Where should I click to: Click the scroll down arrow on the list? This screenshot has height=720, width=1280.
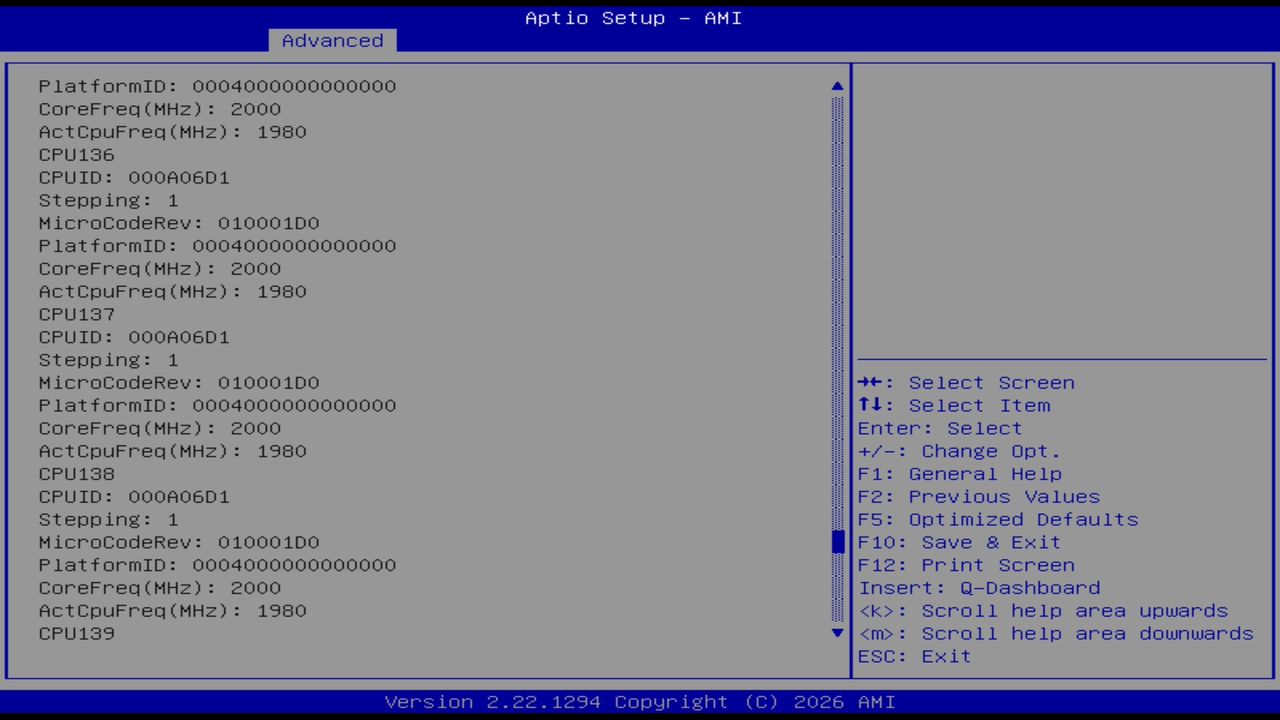pos(836,633)
